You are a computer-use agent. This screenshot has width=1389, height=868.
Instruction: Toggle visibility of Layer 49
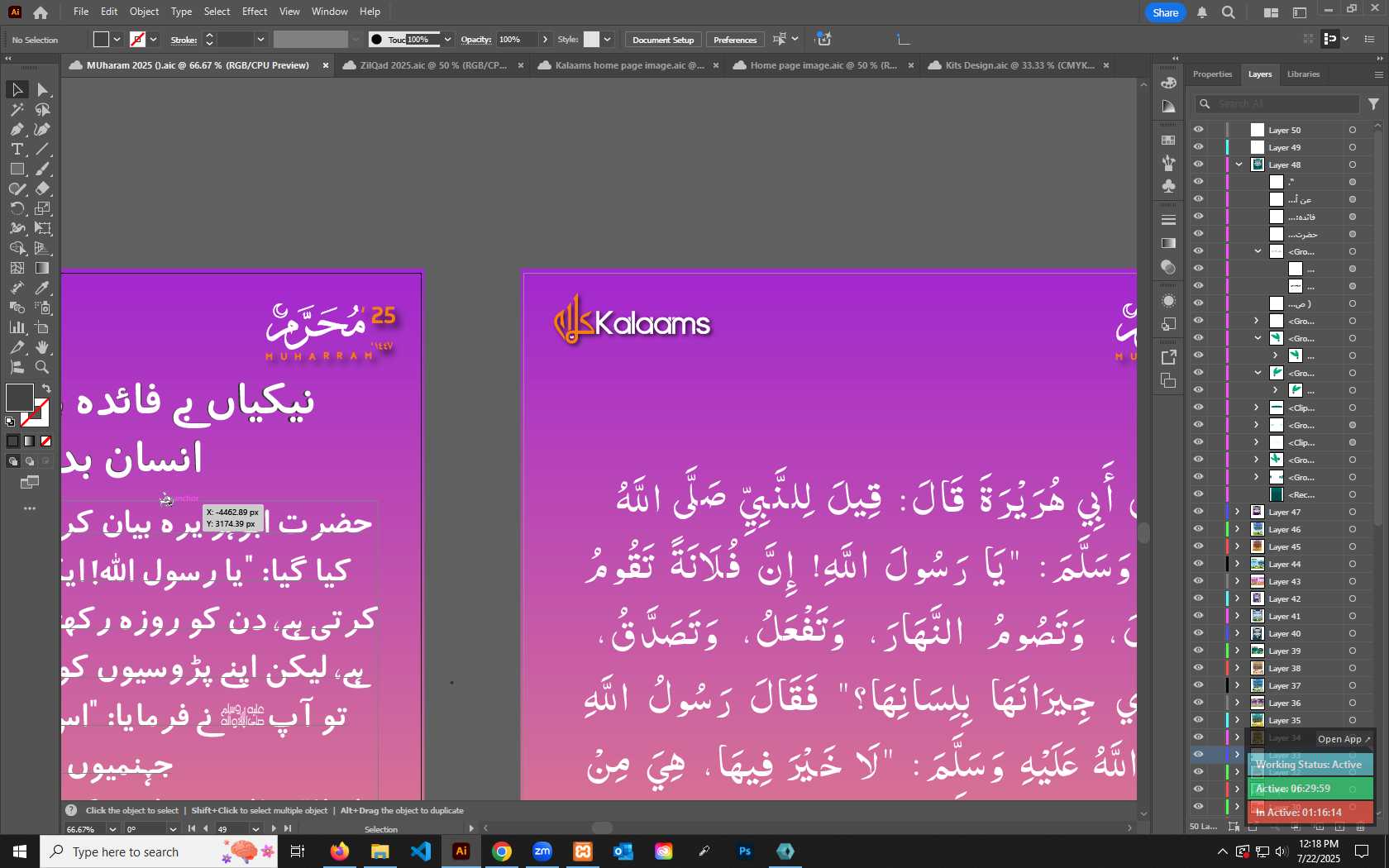[1198, 147]
